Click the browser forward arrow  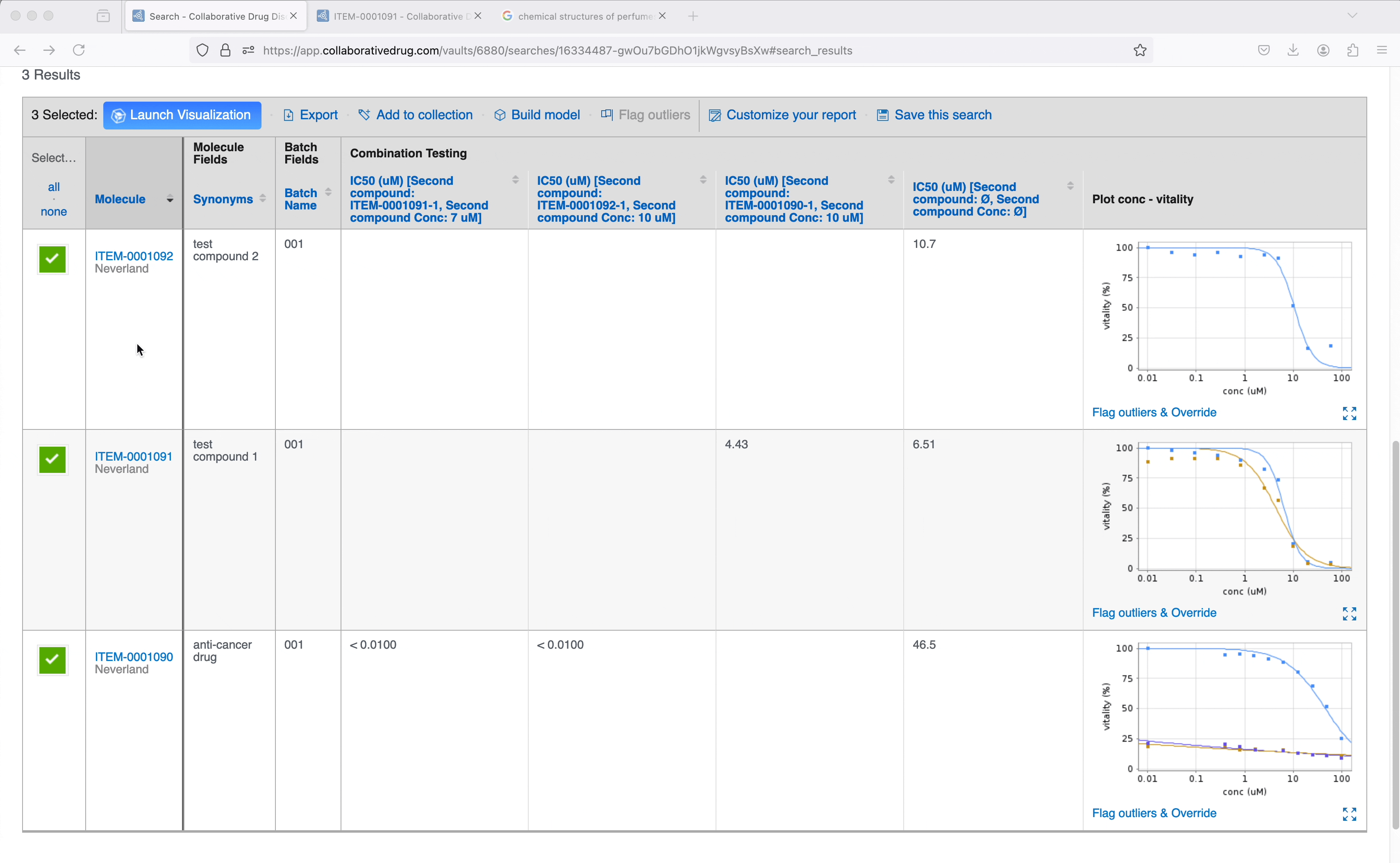(x=49, y=50)
